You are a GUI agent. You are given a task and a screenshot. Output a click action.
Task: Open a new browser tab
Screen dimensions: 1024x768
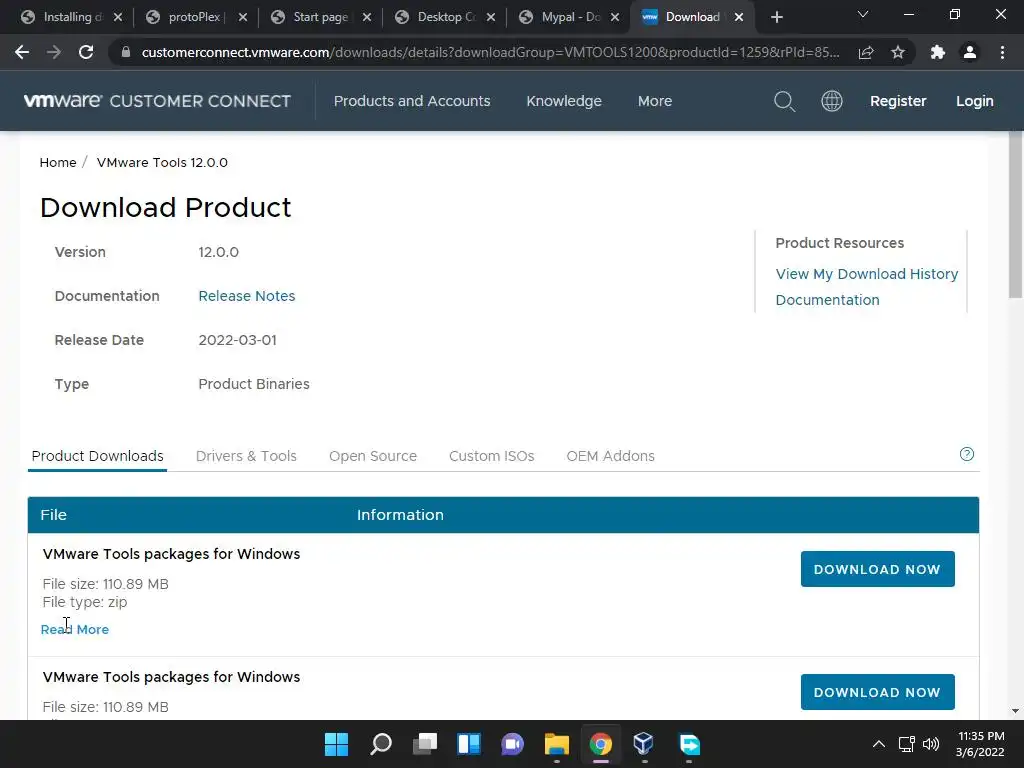tap(776, 17)
